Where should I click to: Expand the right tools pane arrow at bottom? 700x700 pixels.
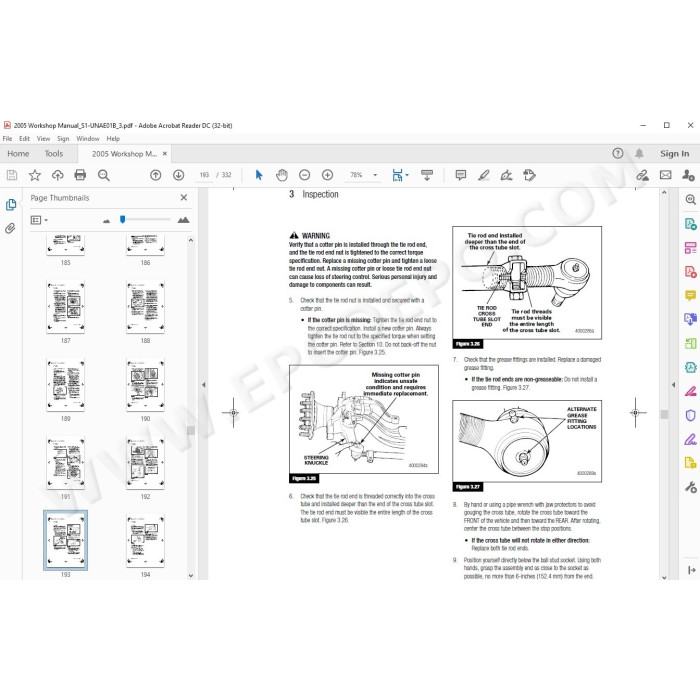coord(692,570)
